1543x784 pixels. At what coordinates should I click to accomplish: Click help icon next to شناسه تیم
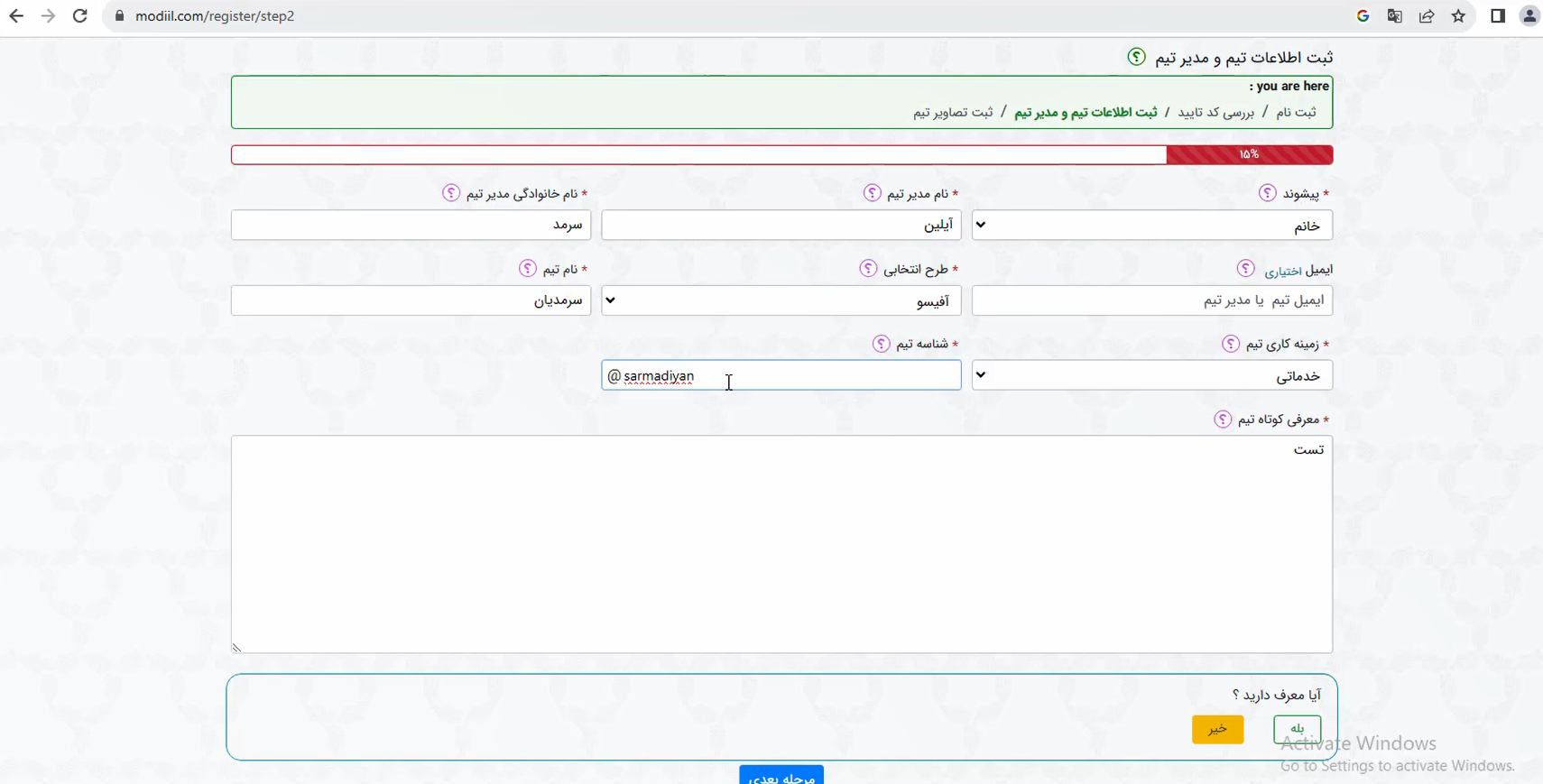point(881,344)
